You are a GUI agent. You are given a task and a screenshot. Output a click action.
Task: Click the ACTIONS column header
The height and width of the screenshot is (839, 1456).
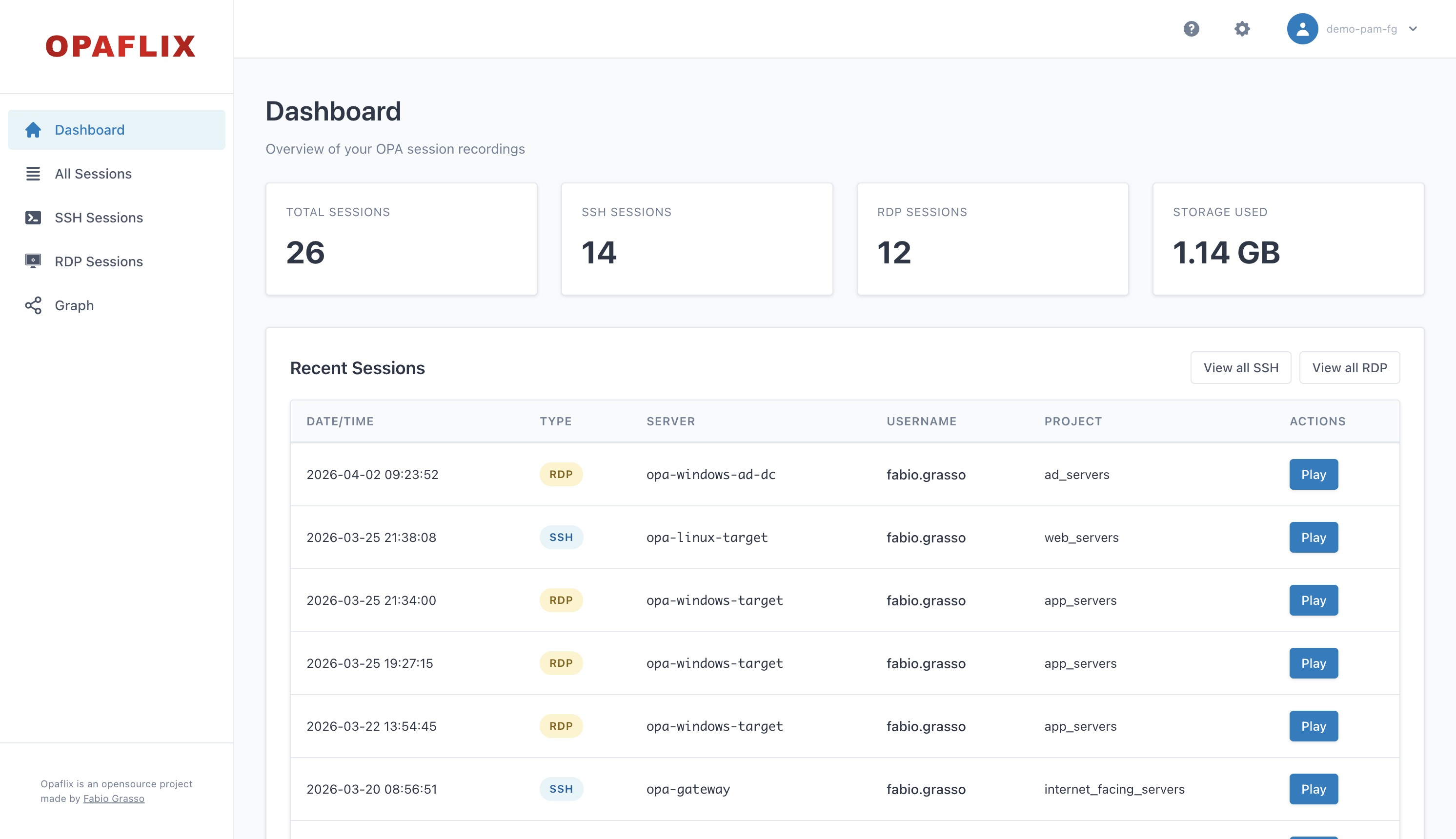pyautogui.click(x=1317, y=421)
